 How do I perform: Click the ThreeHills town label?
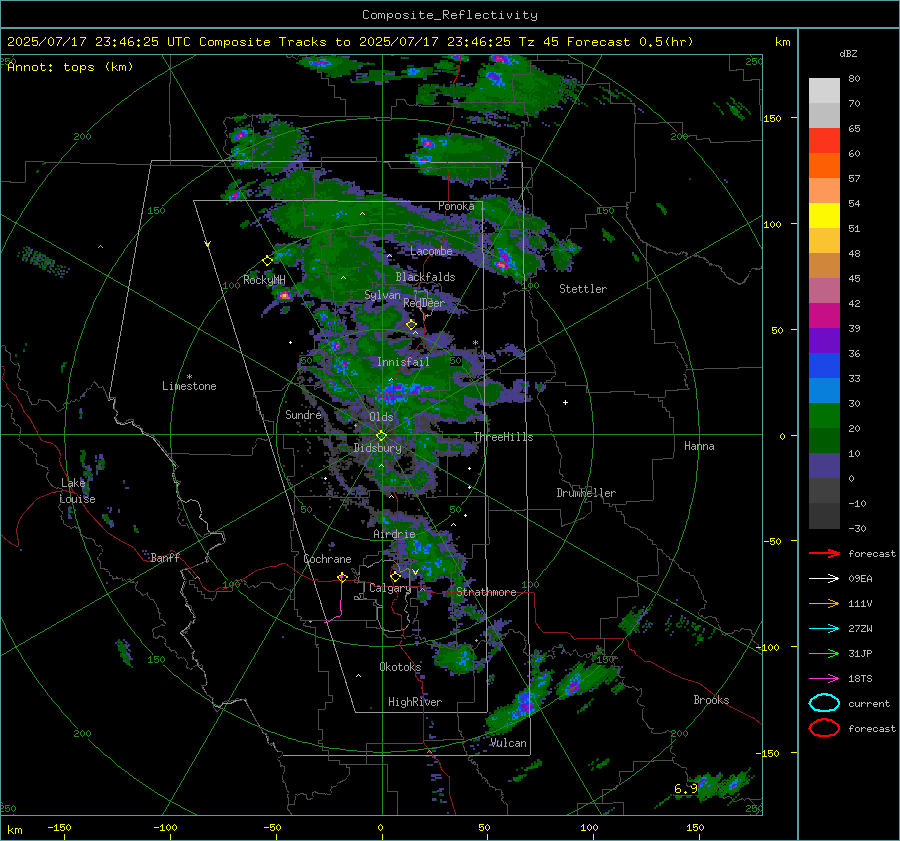(503, 437)
